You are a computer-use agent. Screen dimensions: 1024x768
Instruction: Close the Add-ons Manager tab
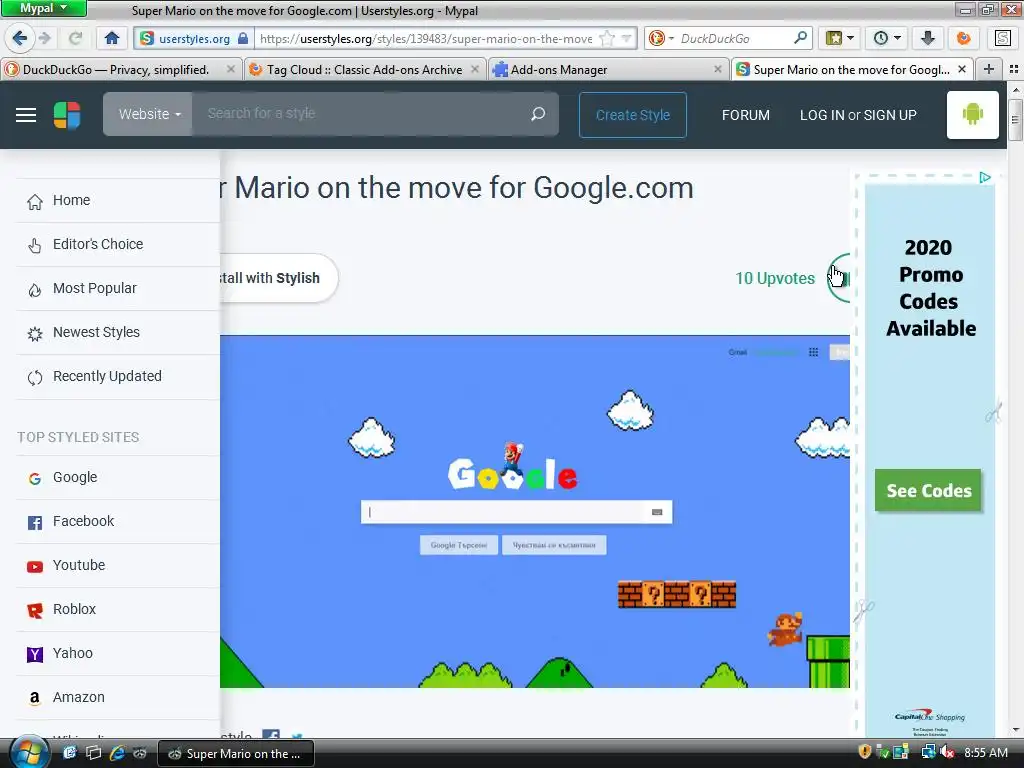click(718, 69)
